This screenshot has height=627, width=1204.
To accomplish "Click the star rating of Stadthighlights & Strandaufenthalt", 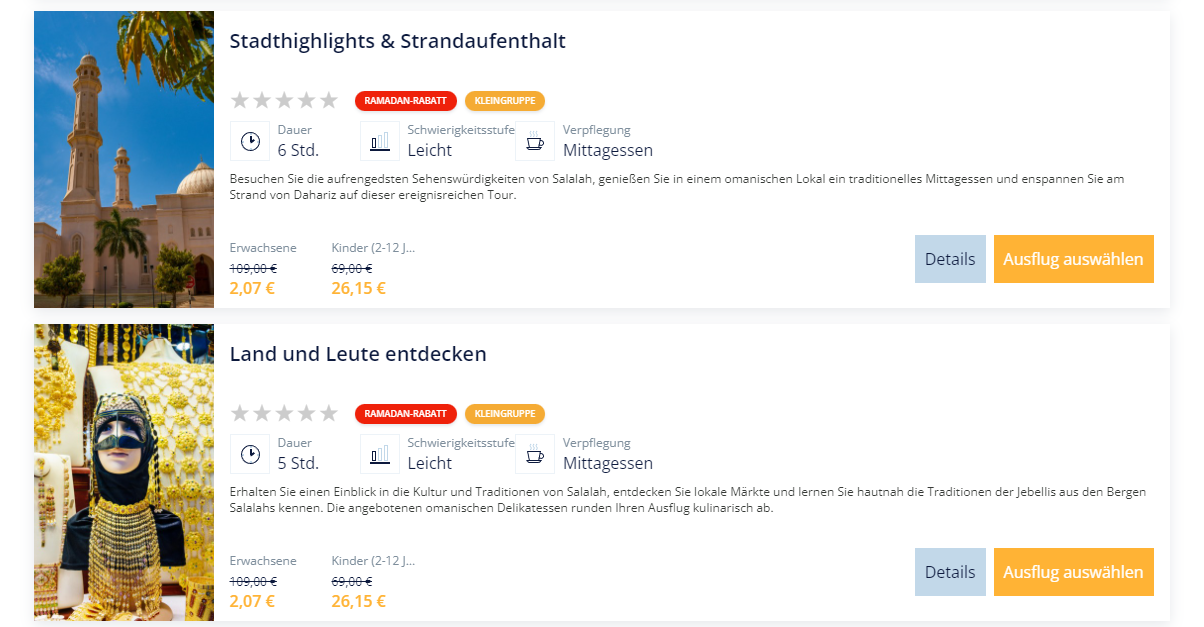I will click(x=285, y=100).
